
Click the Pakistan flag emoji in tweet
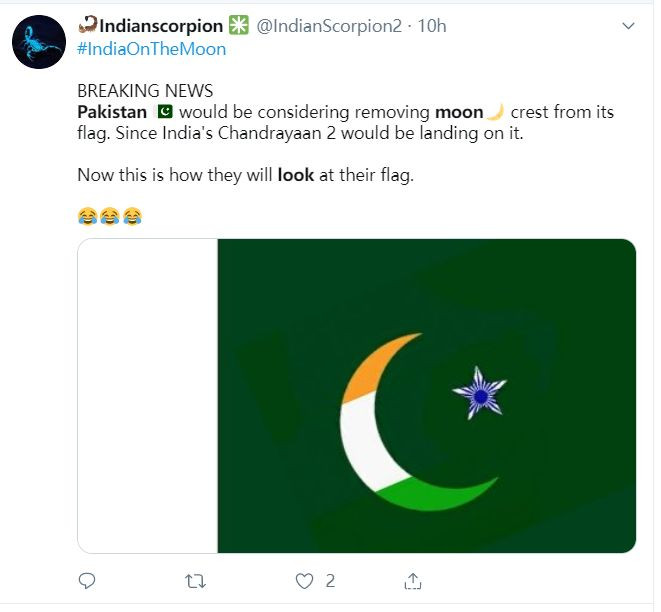point(165,112)
